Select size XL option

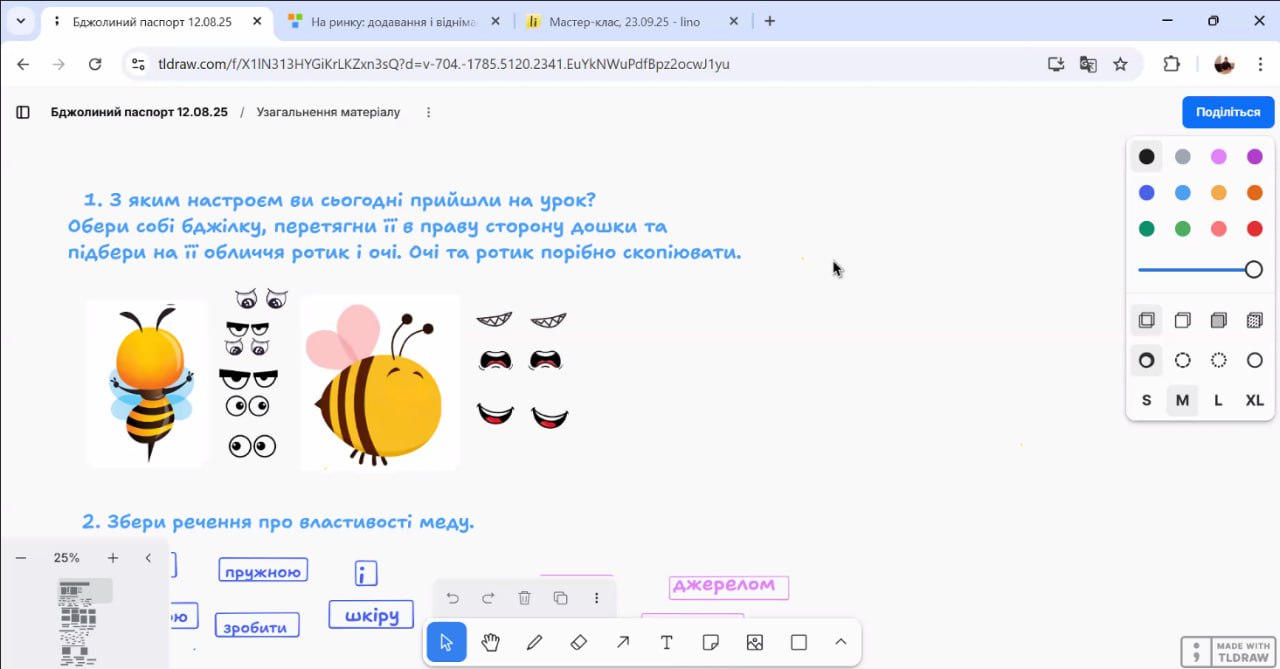(x=1254, y=400)
